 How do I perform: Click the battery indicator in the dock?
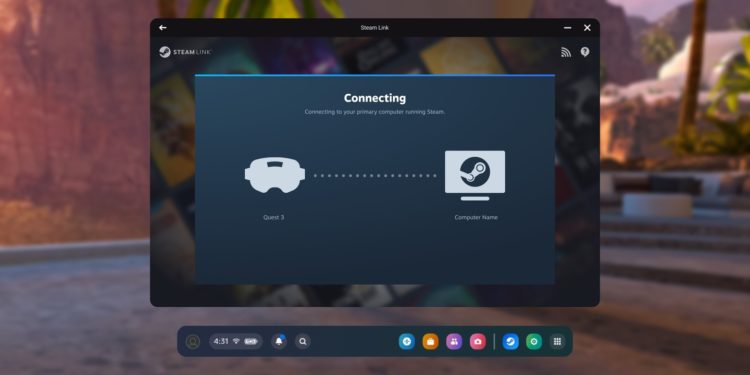pos(251,342)
